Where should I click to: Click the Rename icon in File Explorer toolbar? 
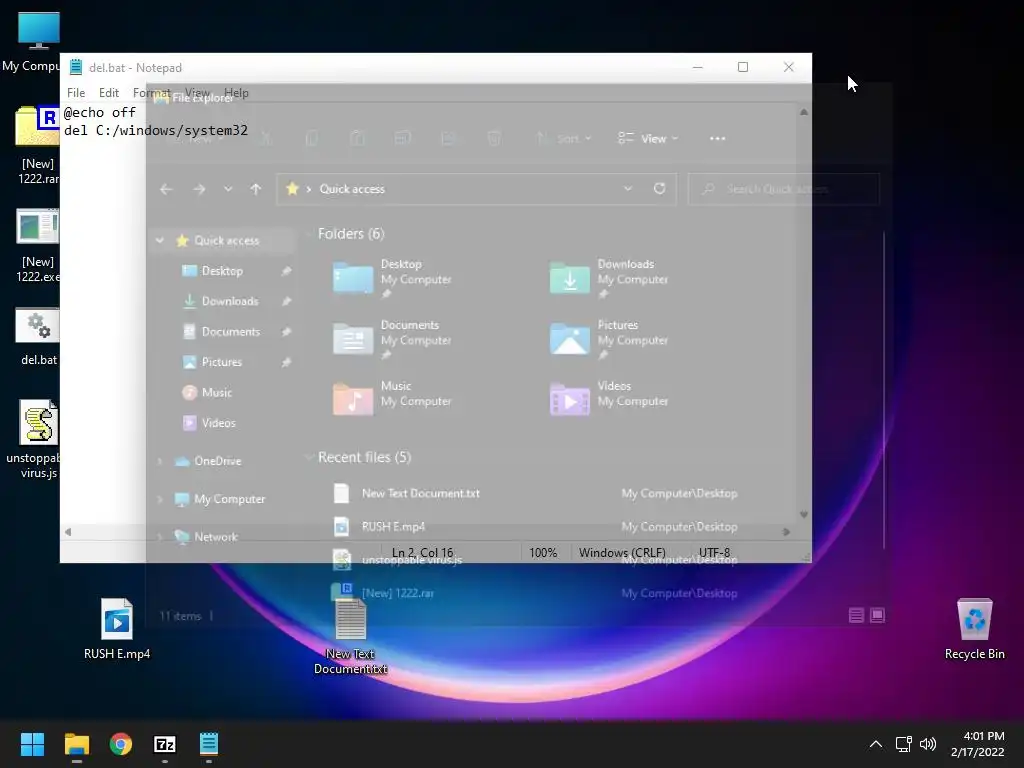402,138
